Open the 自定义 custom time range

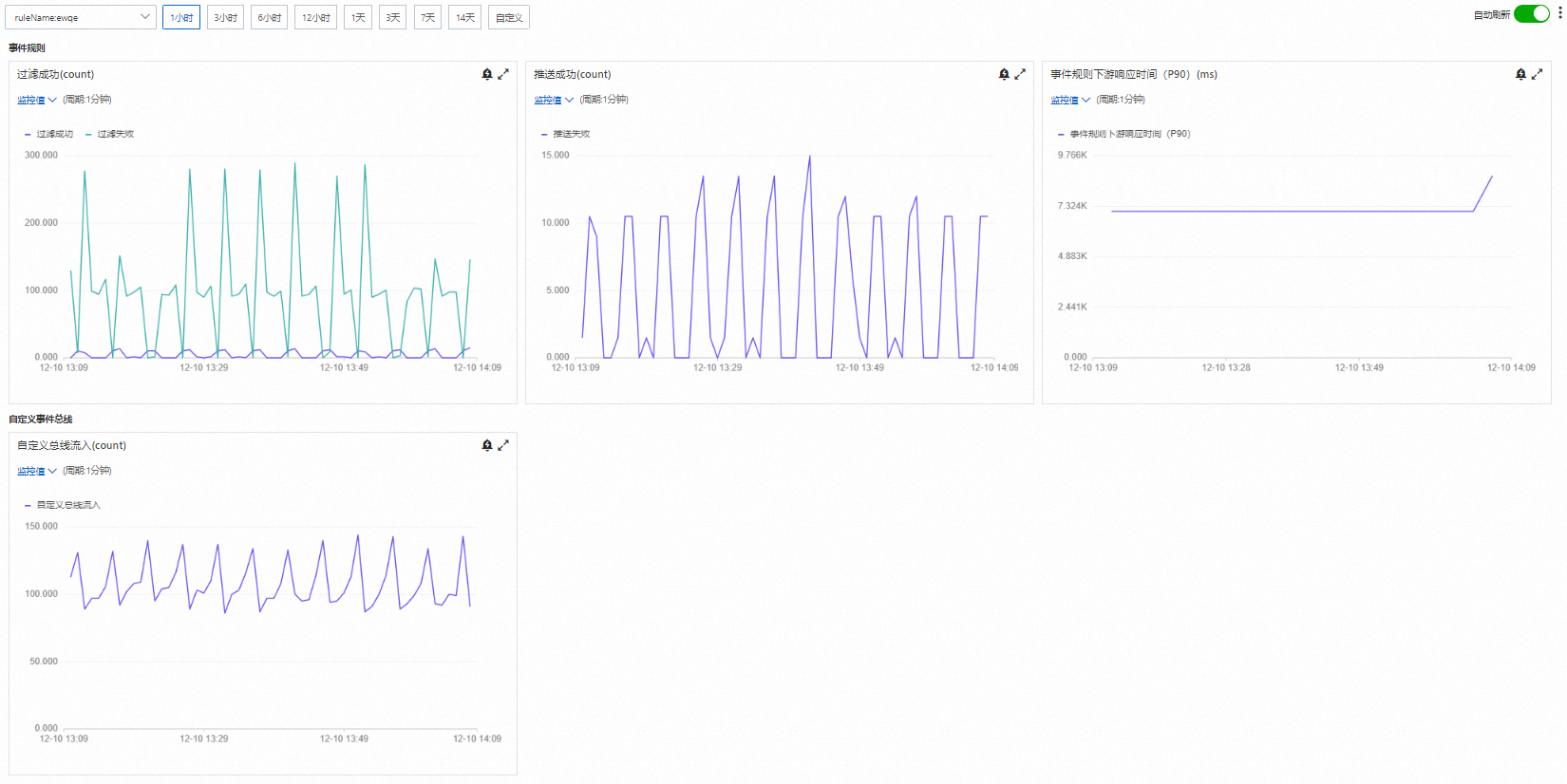point(509,17)
